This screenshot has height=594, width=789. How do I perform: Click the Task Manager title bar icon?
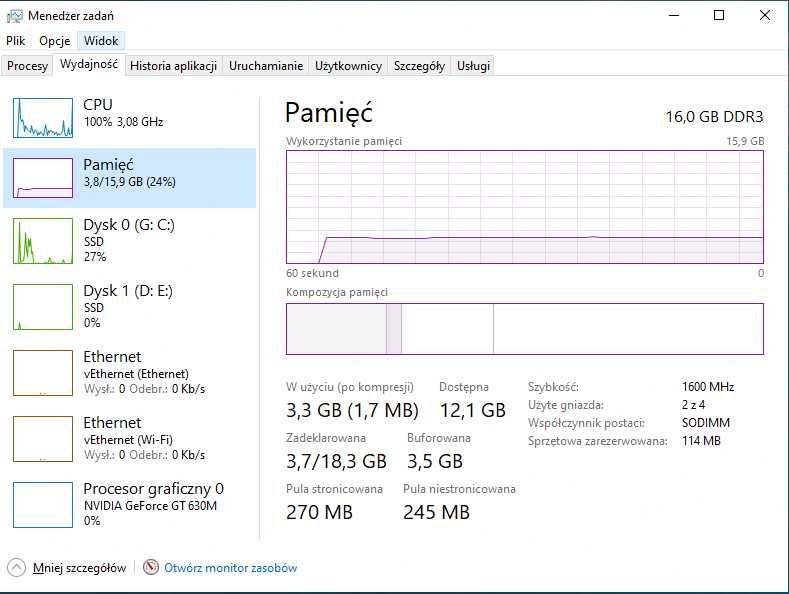click(x=14, y=15)
